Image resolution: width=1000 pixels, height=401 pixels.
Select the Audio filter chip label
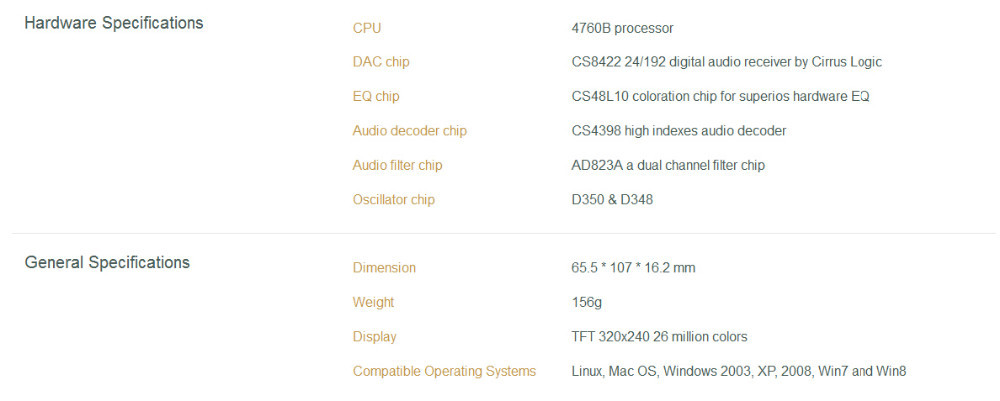[397, 166]
